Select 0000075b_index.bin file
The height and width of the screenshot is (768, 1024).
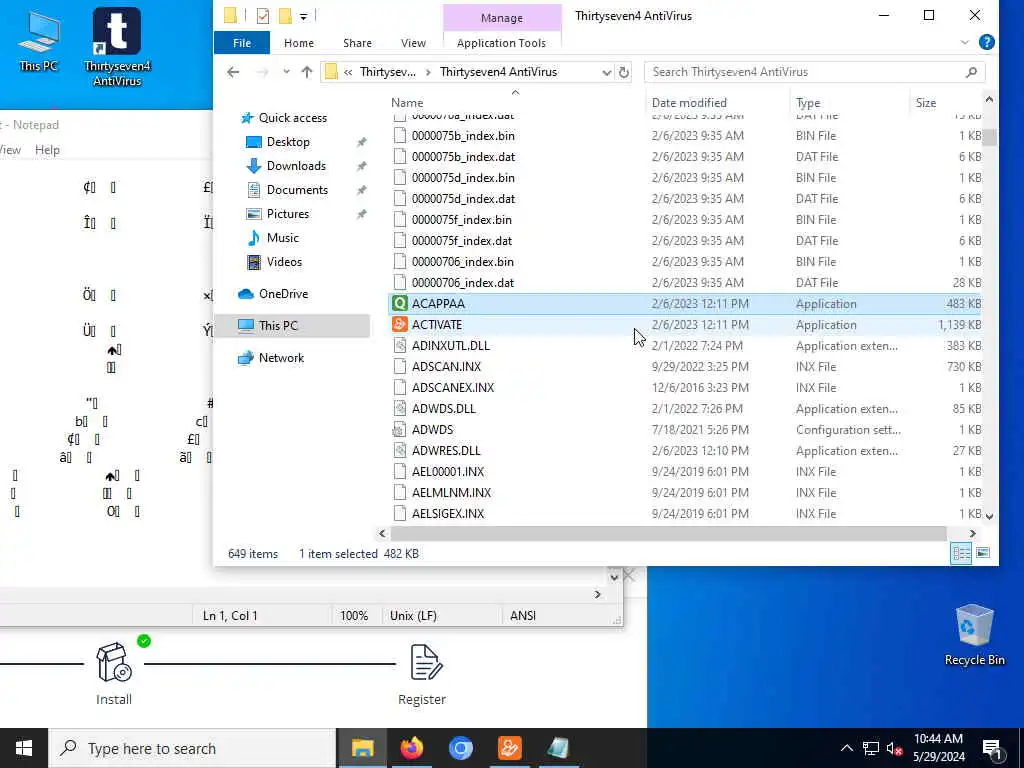463,136
